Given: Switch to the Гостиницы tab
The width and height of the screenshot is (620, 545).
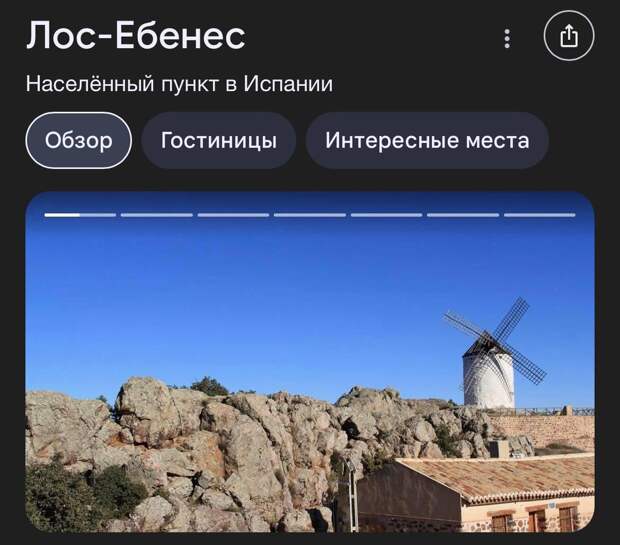Looking at the screenshot, I should pos(219,140).
